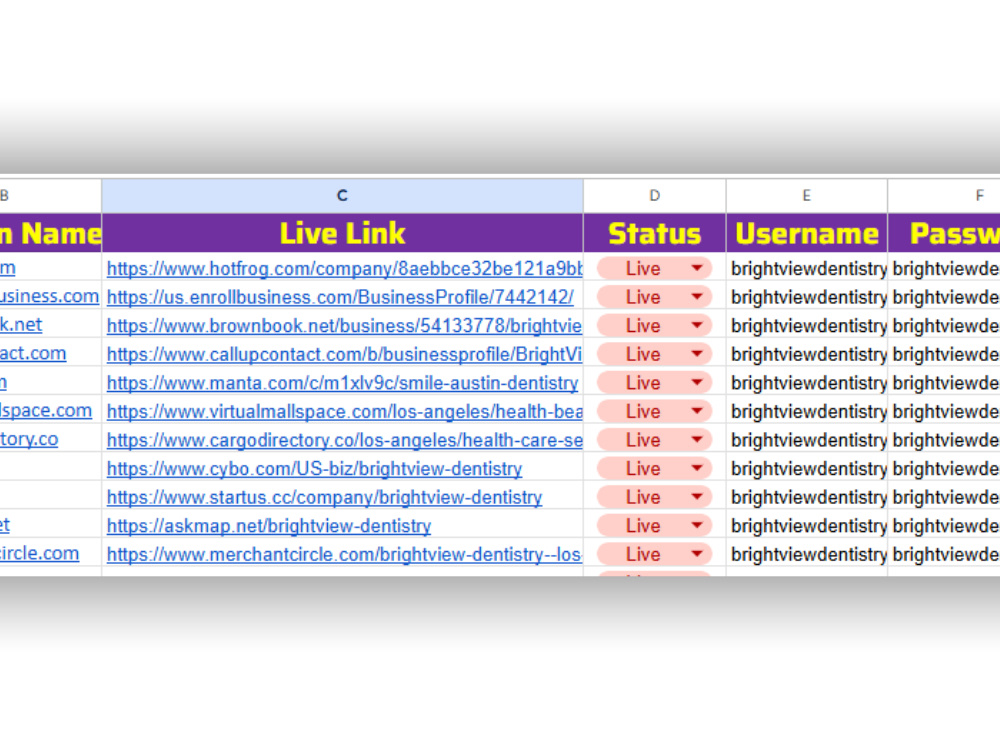Open Status dropdown in enrollbusiness row

click(x=697, y=297)
